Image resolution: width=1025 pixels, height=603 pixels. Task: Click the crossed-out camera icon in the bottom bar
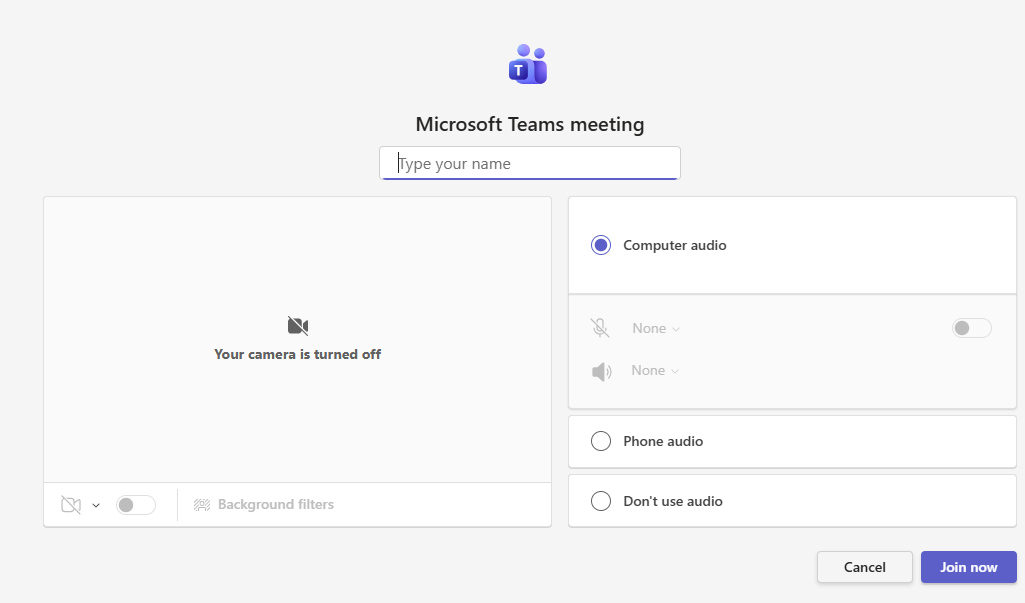(x=71, y=505)
